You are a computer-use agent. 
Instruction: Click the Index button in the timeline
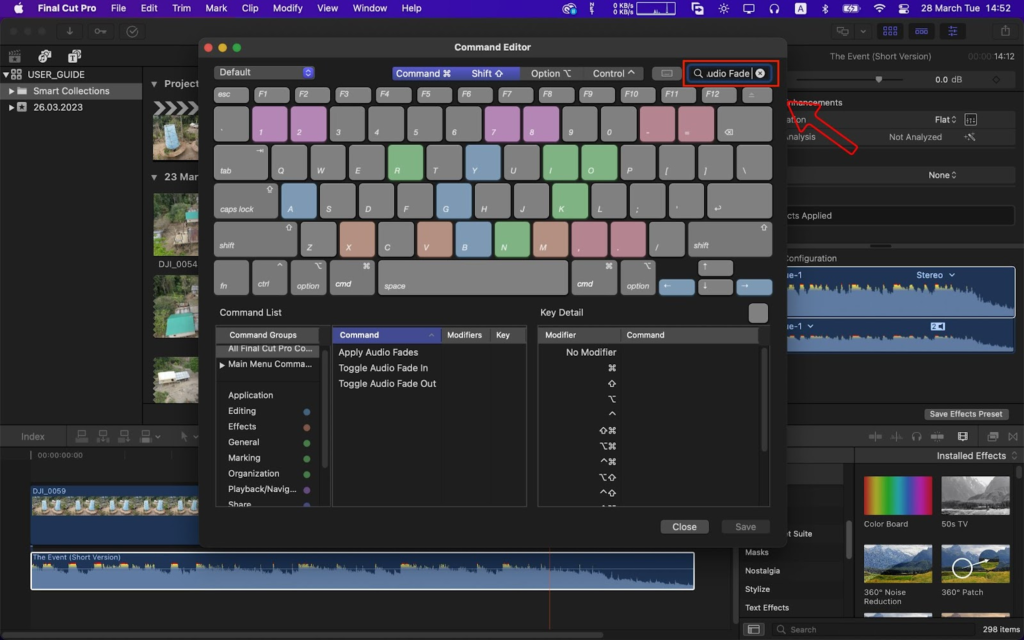click(33, 436)
